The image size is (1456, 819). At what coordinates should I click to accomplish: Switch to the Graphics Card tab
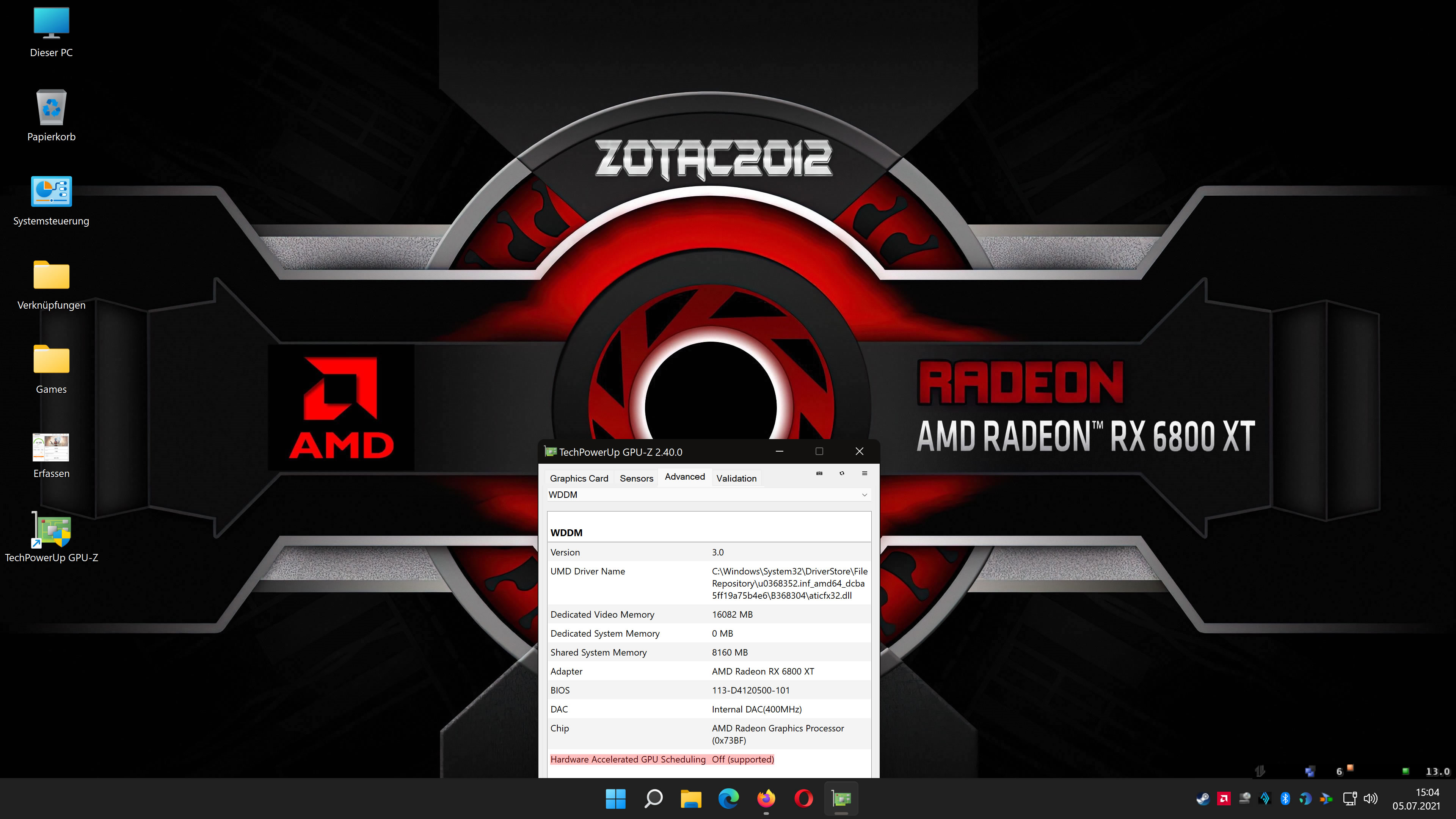579,478
